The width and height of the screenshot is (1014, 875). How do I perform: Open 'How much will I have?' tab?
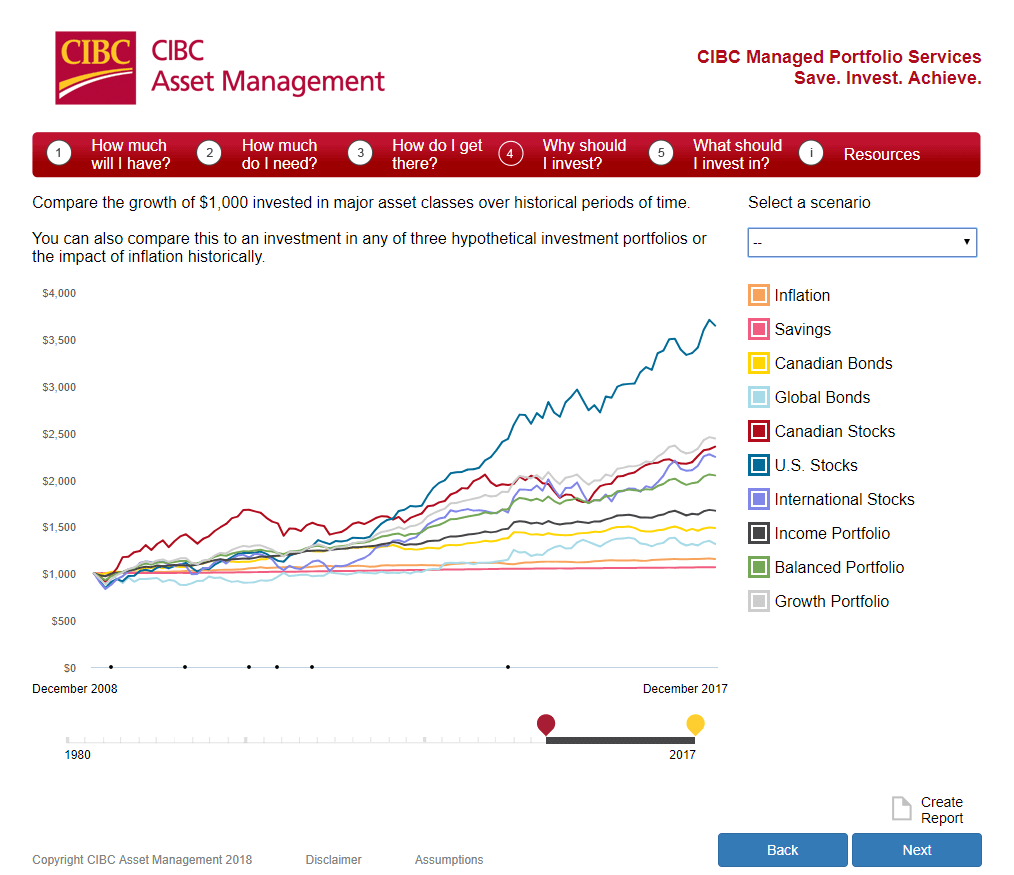click(131, 155)
